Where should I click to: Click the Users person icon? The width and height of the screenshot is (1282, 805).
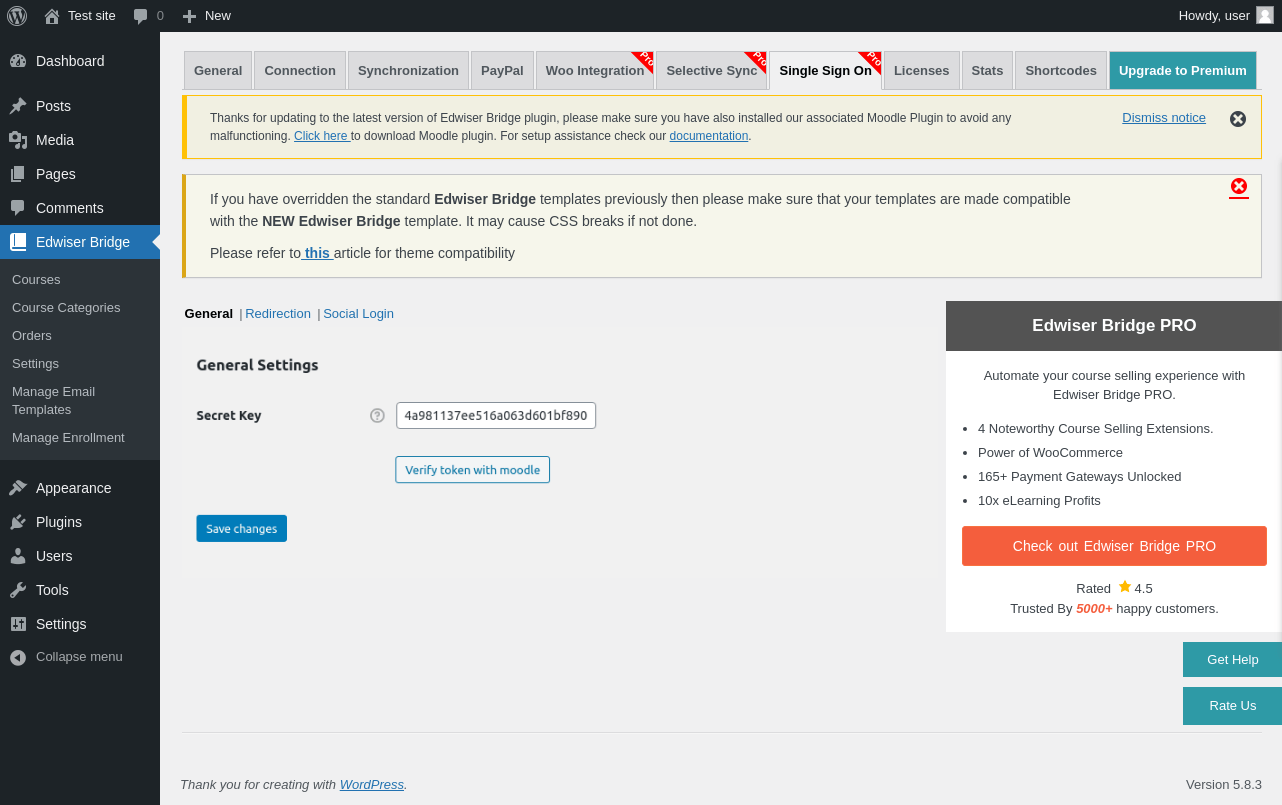click(18, 556)
